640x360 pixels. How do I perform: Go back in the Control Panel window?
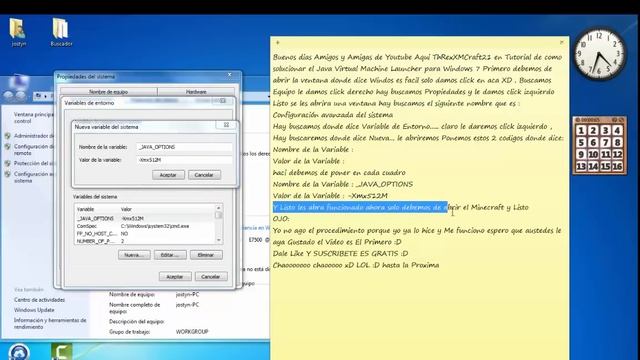pos(8,96)
